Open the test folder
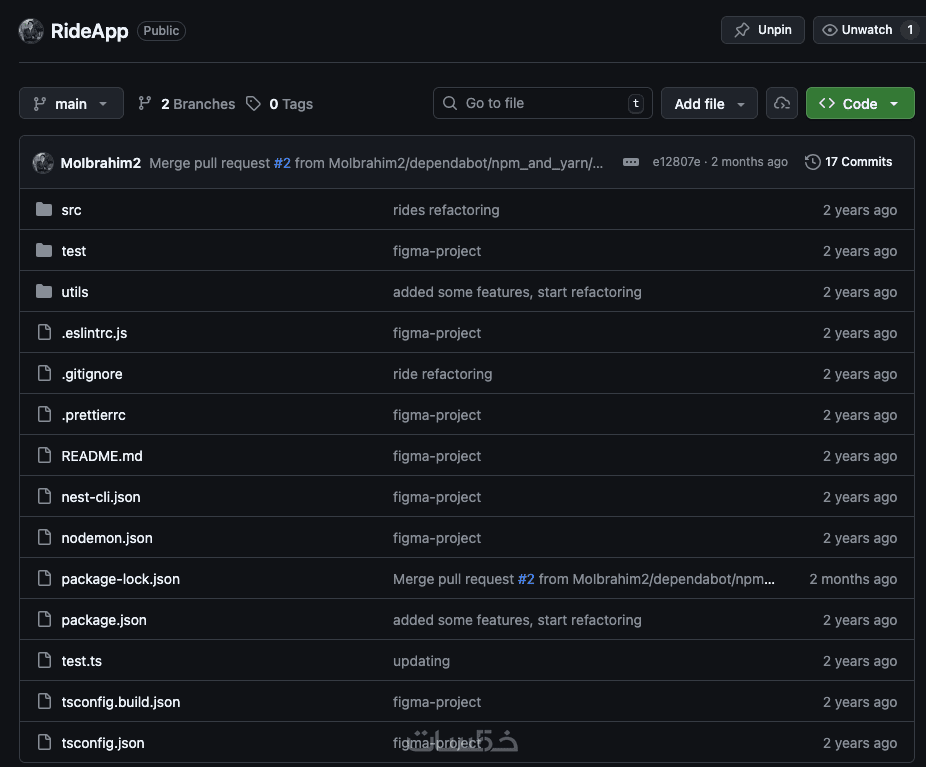 [74, 251]
